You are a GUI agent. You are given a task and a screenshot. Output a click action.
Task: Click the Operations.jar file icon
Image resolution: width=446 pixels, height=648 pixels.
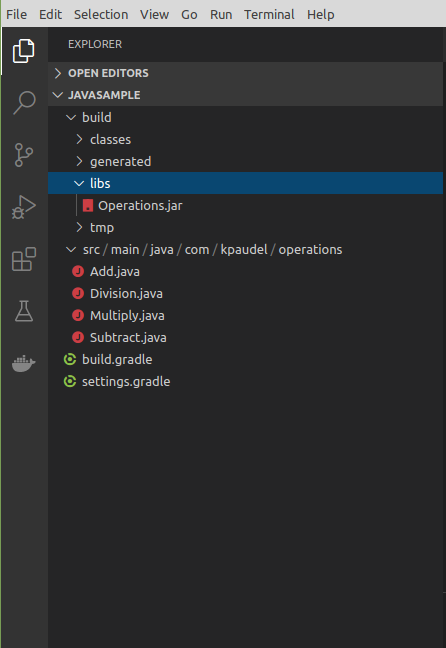[88, 205]
